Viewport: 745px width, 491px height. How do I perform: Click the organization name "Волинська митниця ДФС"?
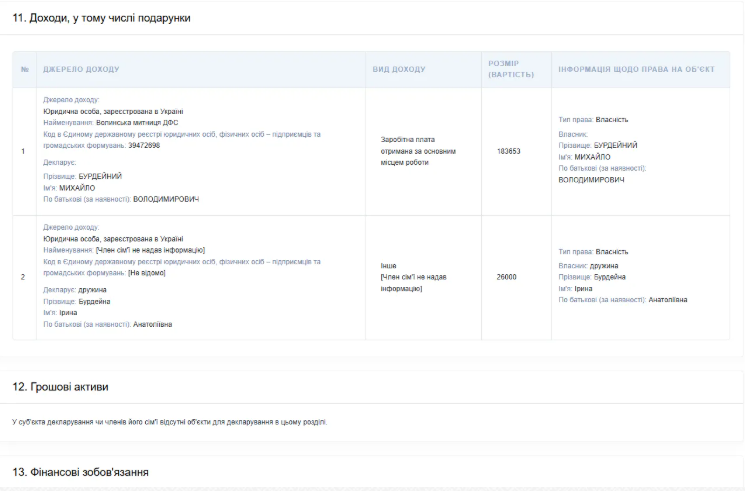click(x=139, y=122)
